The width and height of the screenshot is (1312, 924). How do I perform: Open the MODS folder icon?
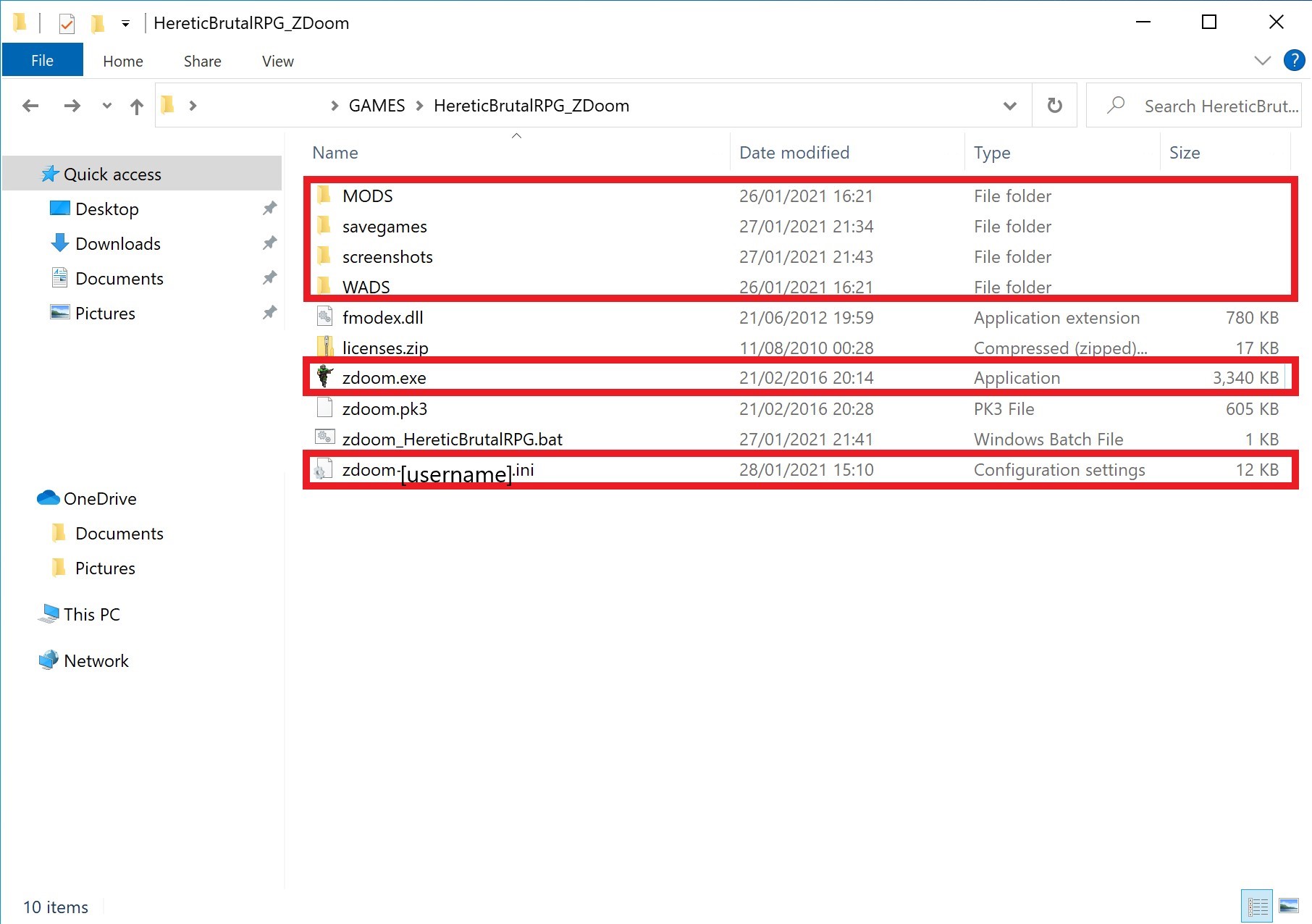[x=324, y=196]
